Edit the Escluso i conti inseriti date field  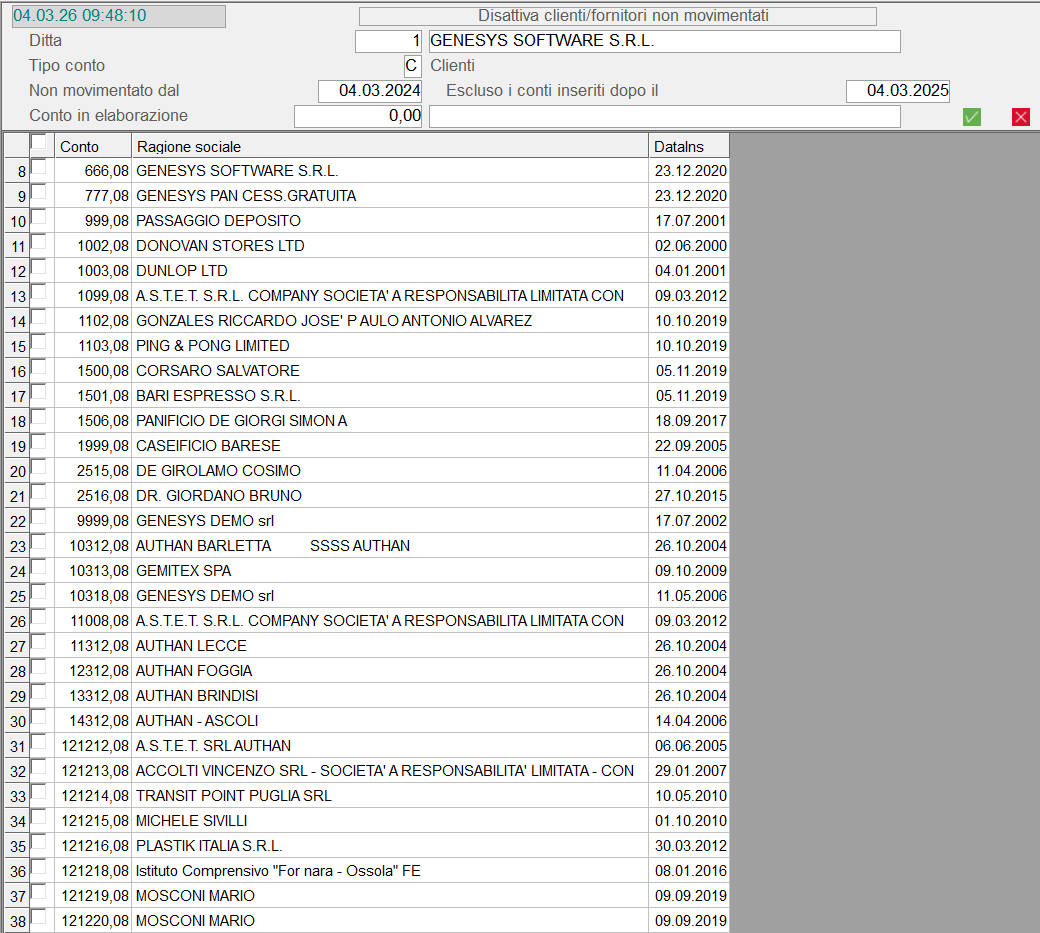897,91
